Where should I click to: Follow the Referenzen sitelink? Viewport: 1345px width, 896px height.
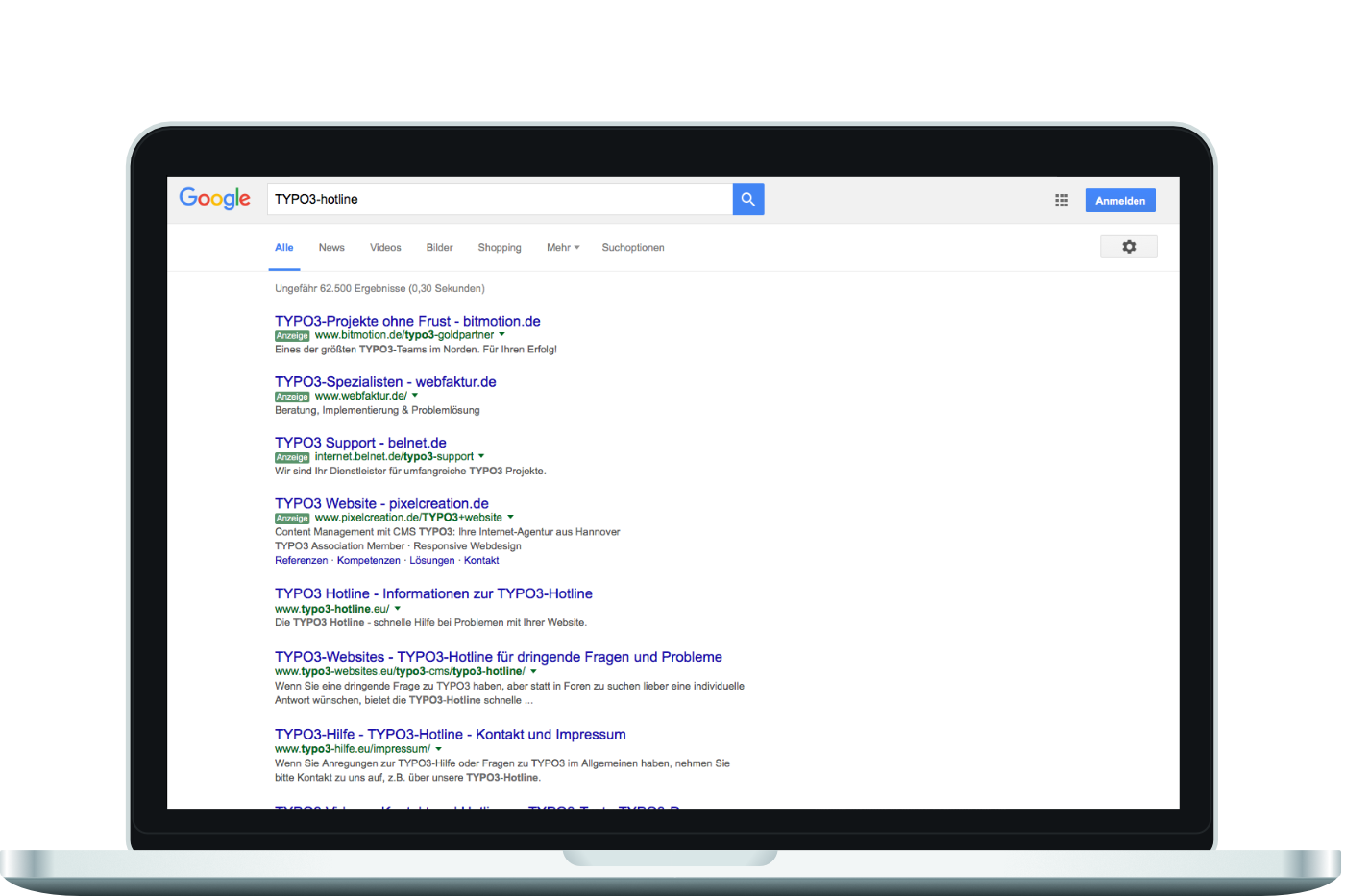pos(301,561)
